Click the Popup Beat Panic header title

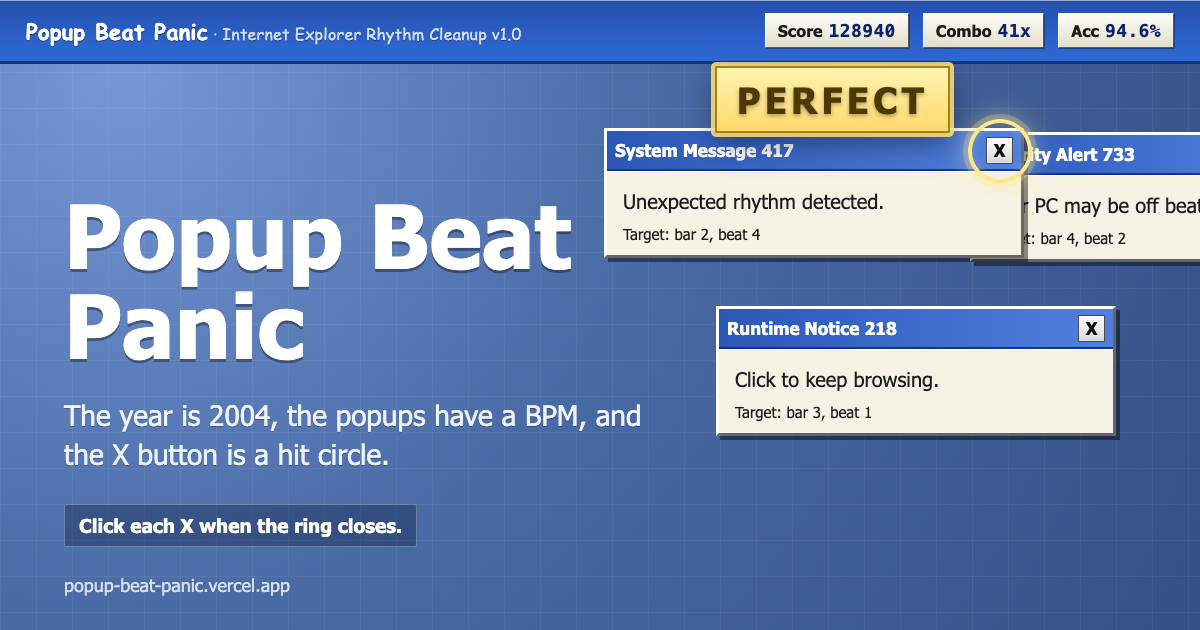pos(117,32)
